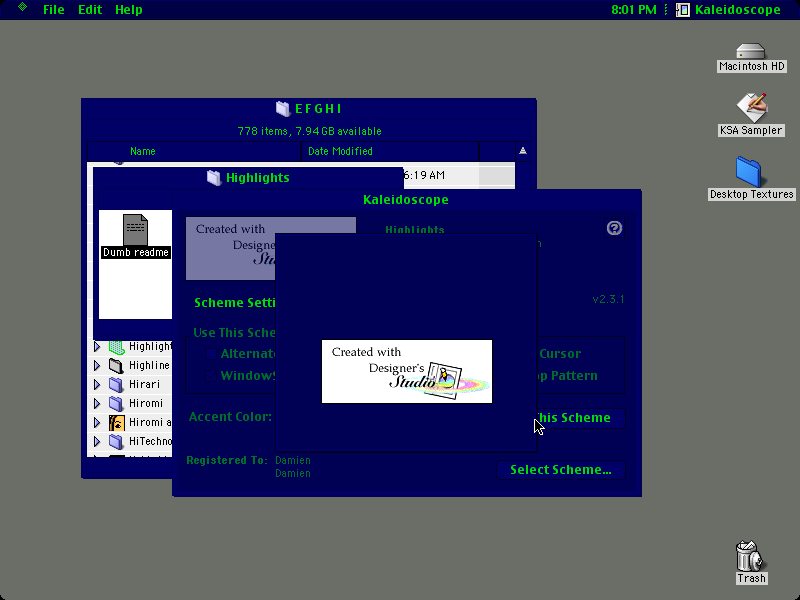The height and width of the screenshot is (600, 800).
Task: Toggle the Alternate checkbox in scheme settings
Action: coord(211,354)
